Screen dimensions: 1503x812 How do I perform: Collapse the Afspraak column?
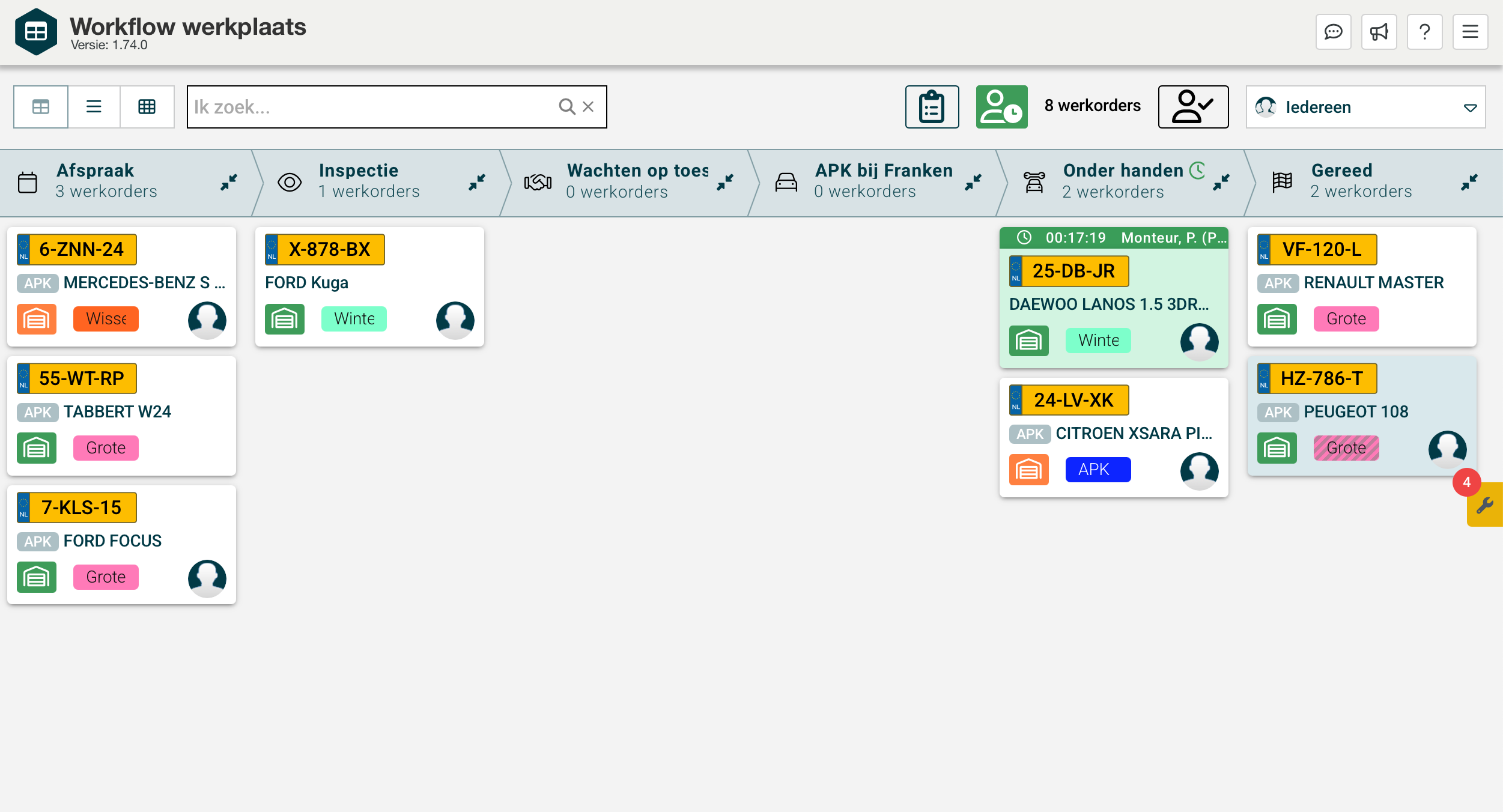tap(229, 182)
